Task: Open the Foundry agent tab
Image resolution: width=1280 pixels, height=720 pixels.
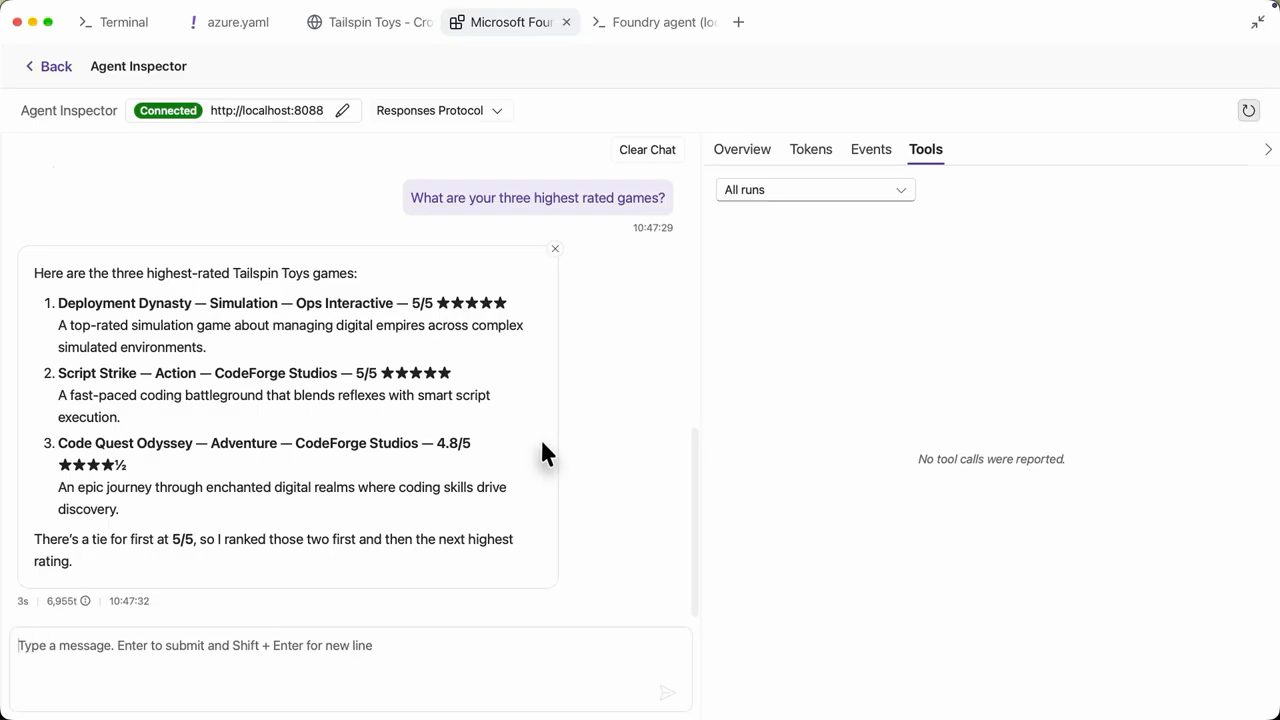Action: pyautogui.click(x=655, y=22)
